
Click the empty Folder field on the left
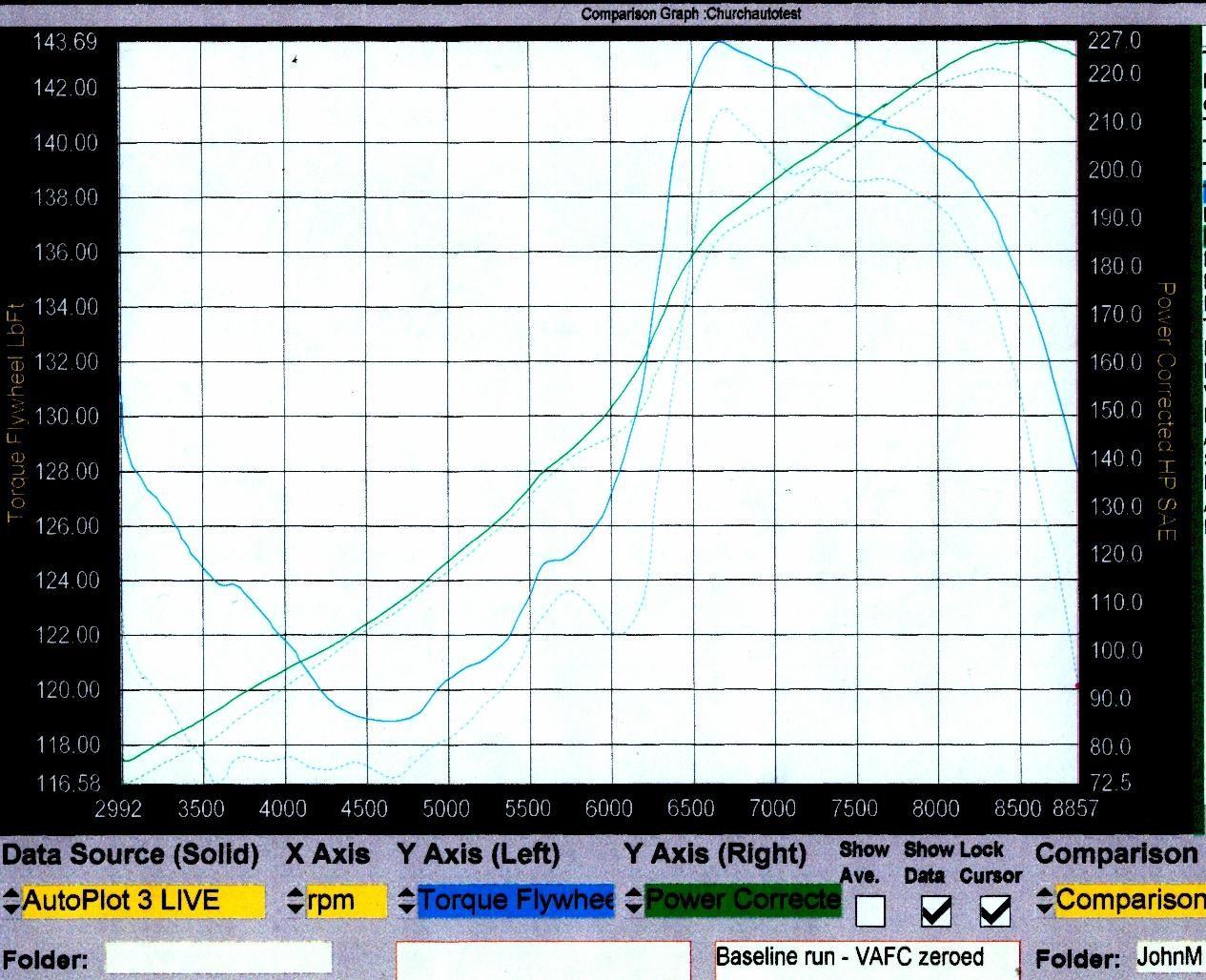click(218, 958)
